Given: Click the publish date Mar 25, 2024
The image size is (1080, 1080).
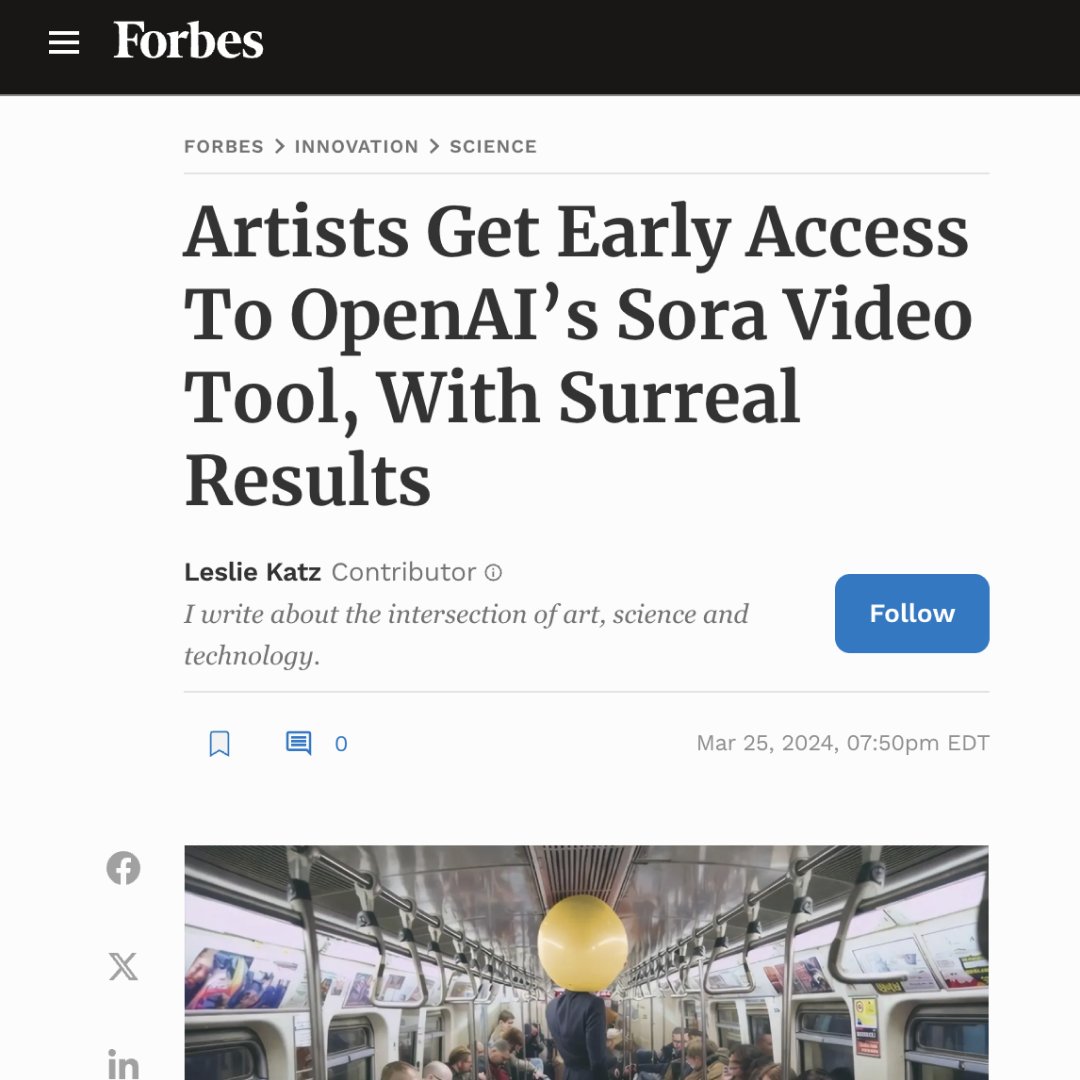Looking at the screenshot, I should pyautogui.click(x=842, y=743).
